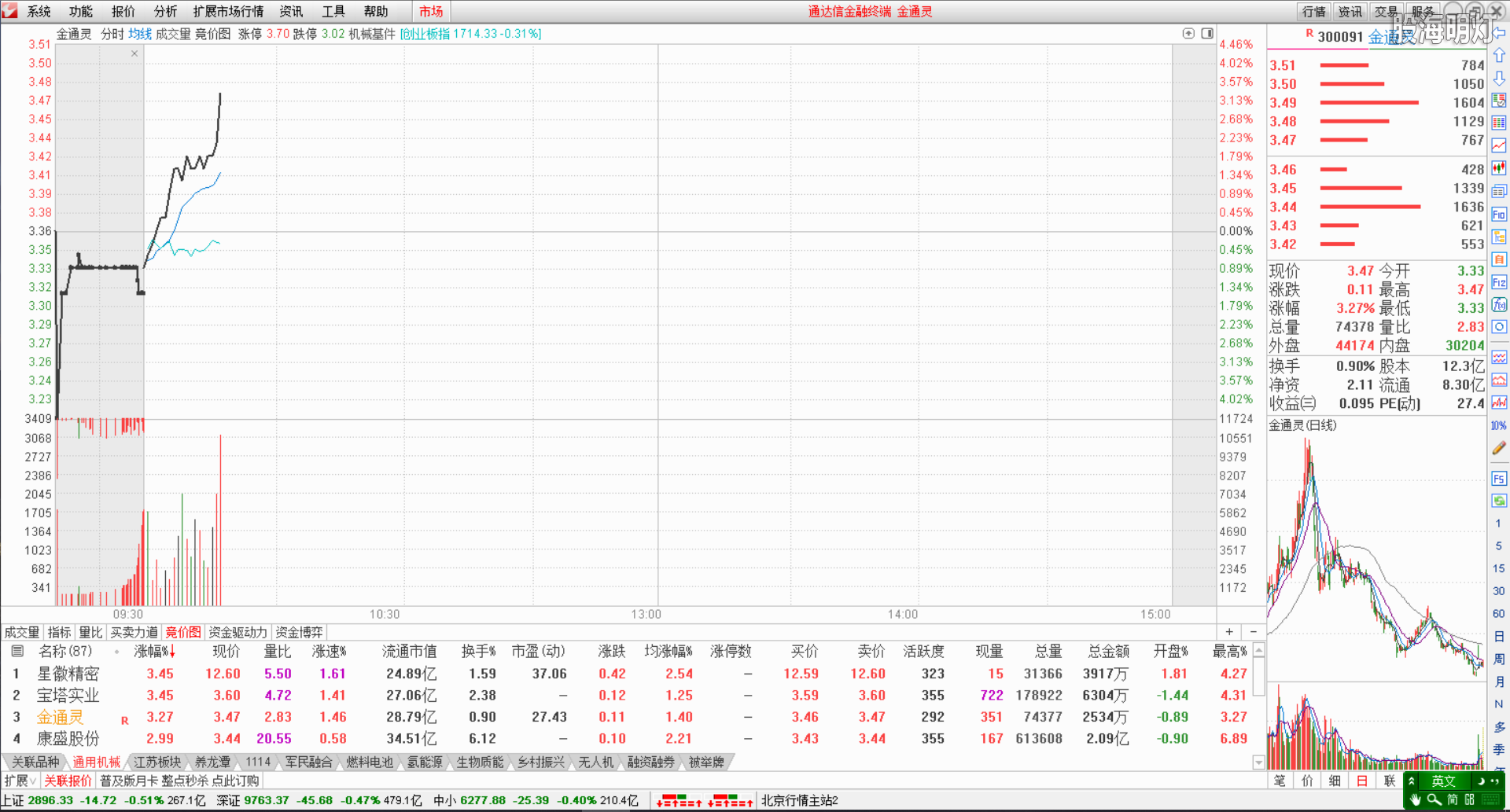Viewport: 1510px width, 812px height.
Task: Open the table list icon beside 名称(87)
Action: point(17,651)
